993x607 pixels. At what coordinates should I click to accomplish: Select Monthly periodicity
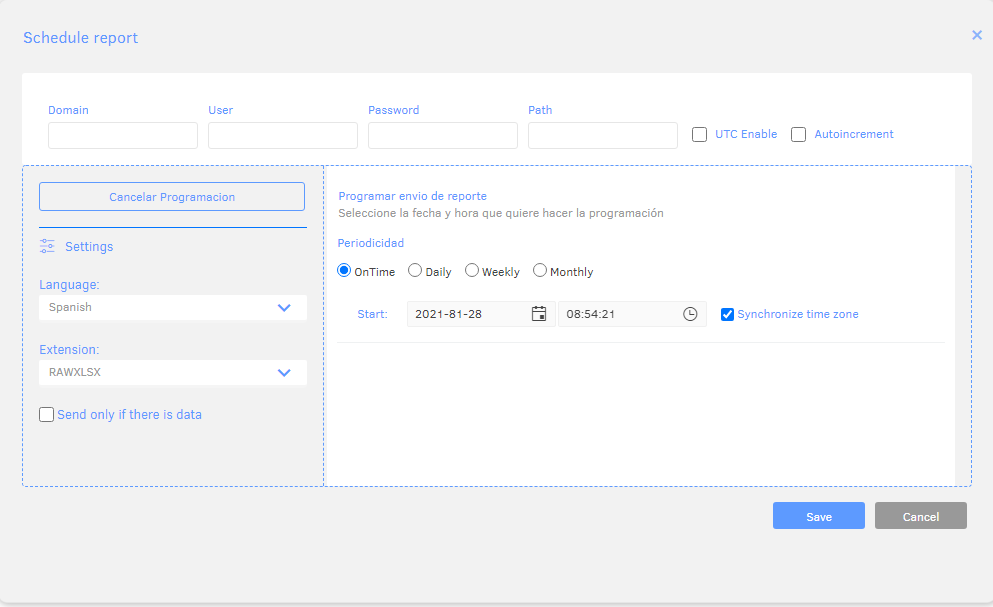point(540,271)
